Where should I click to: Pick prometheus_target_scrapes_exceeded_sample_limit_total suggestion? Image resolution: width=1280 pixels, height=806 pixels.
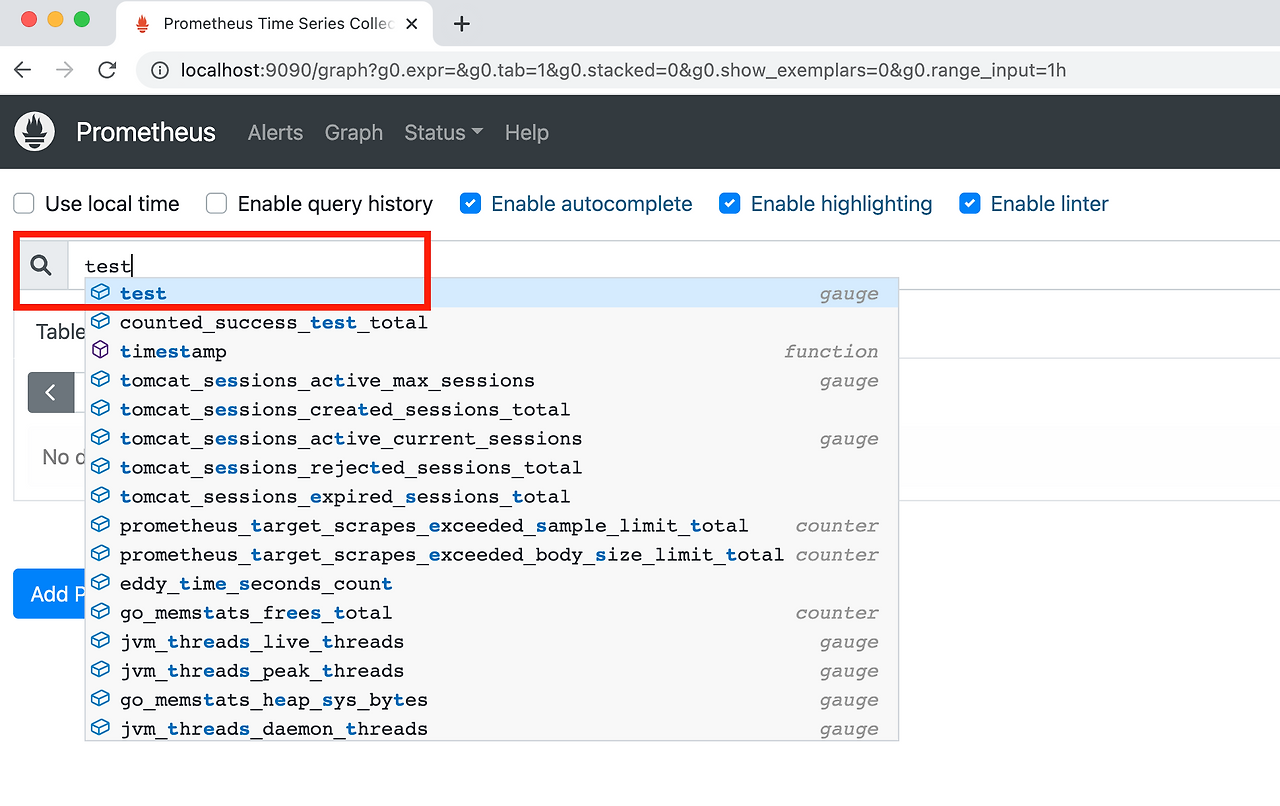pos(491,525)
